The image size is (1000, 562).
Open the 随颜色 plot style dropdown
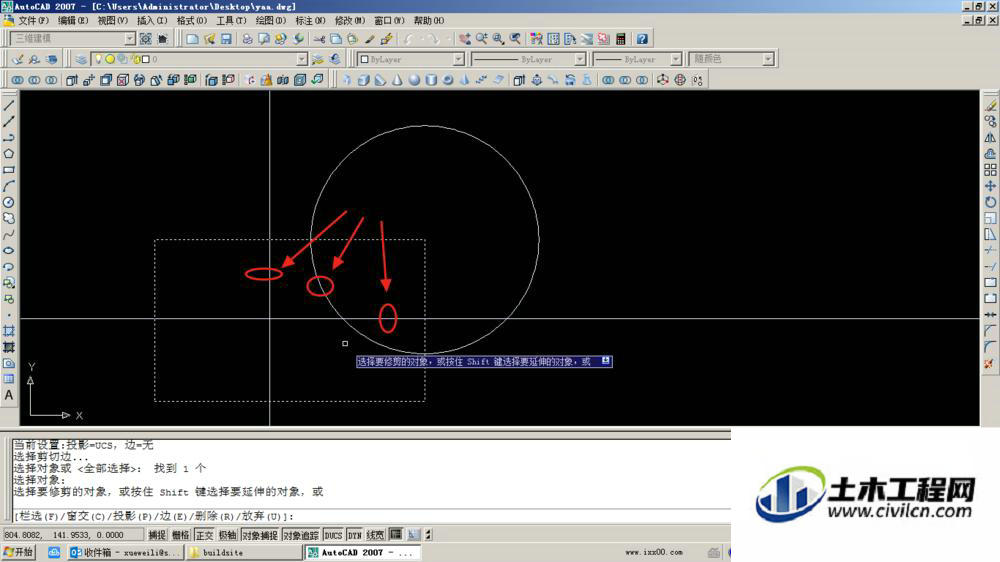coord(768,59)
